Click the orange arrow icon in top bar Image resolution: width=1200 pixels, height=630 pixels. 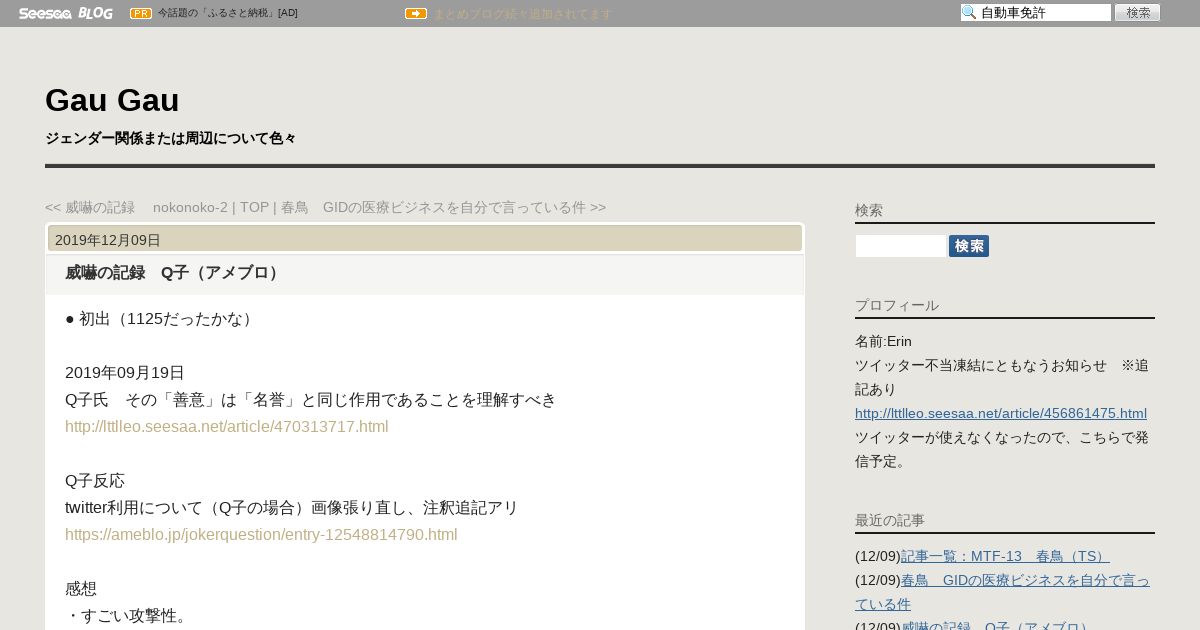point(416,13)
